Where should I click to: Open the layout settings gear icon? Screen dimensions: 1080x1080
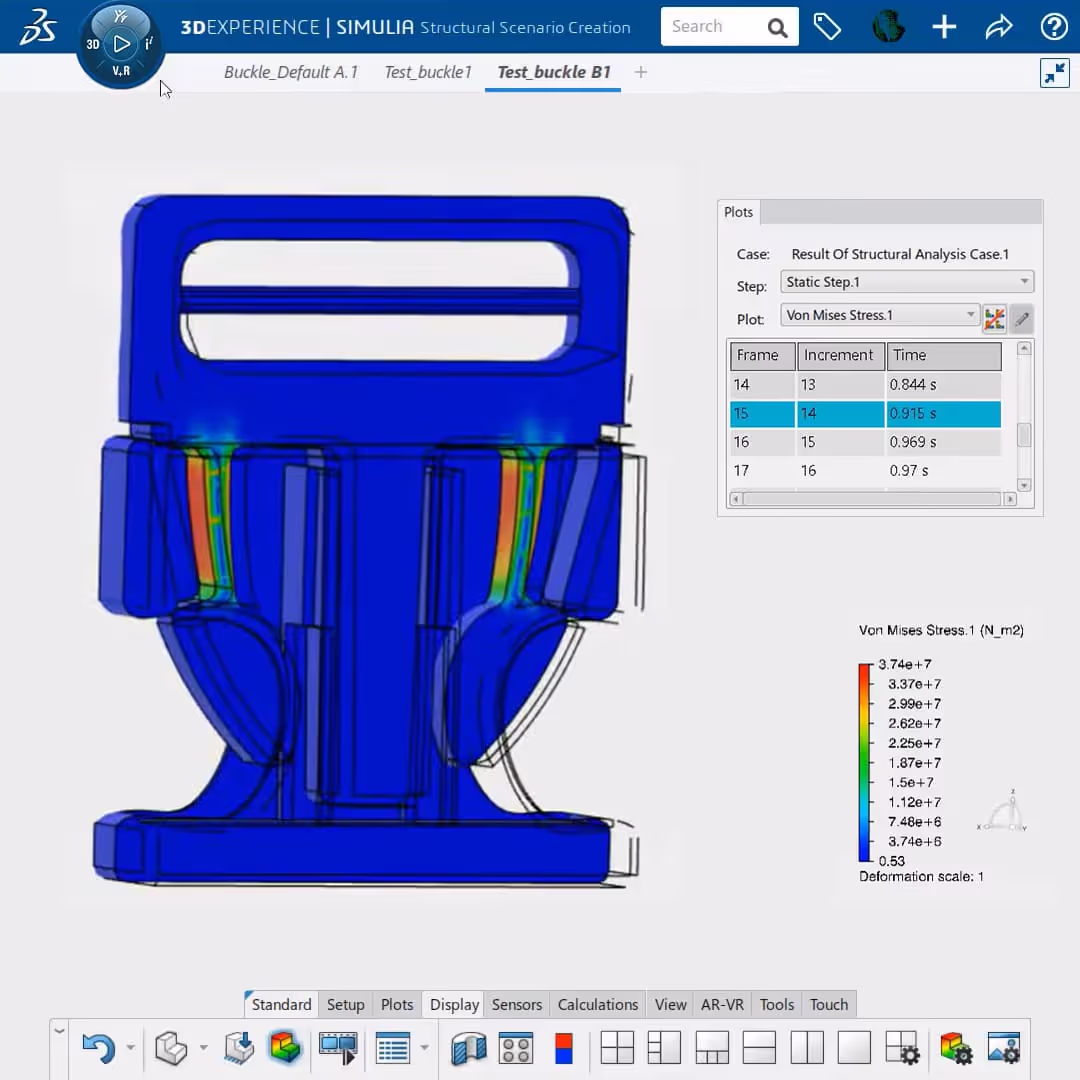point(902,1048)
